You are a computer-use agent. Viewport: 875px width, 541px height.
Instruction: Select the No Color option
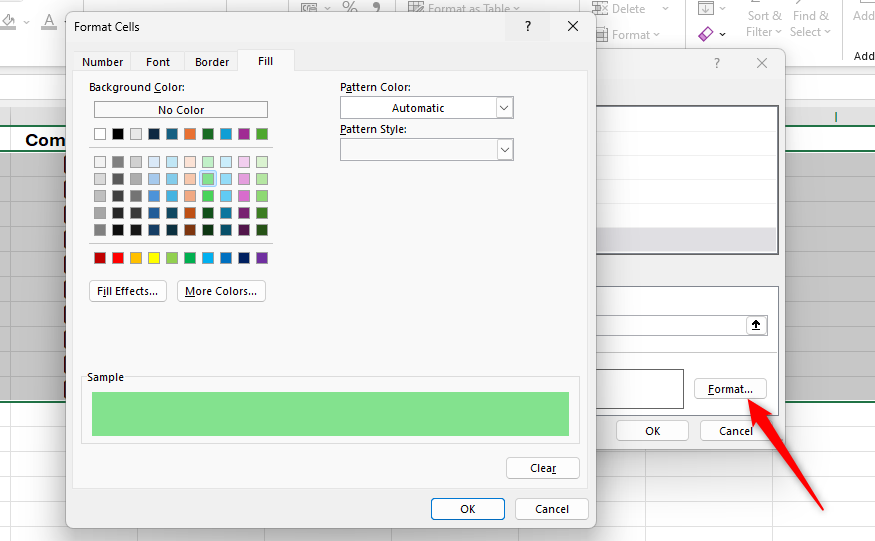click(x=181, y=110)
